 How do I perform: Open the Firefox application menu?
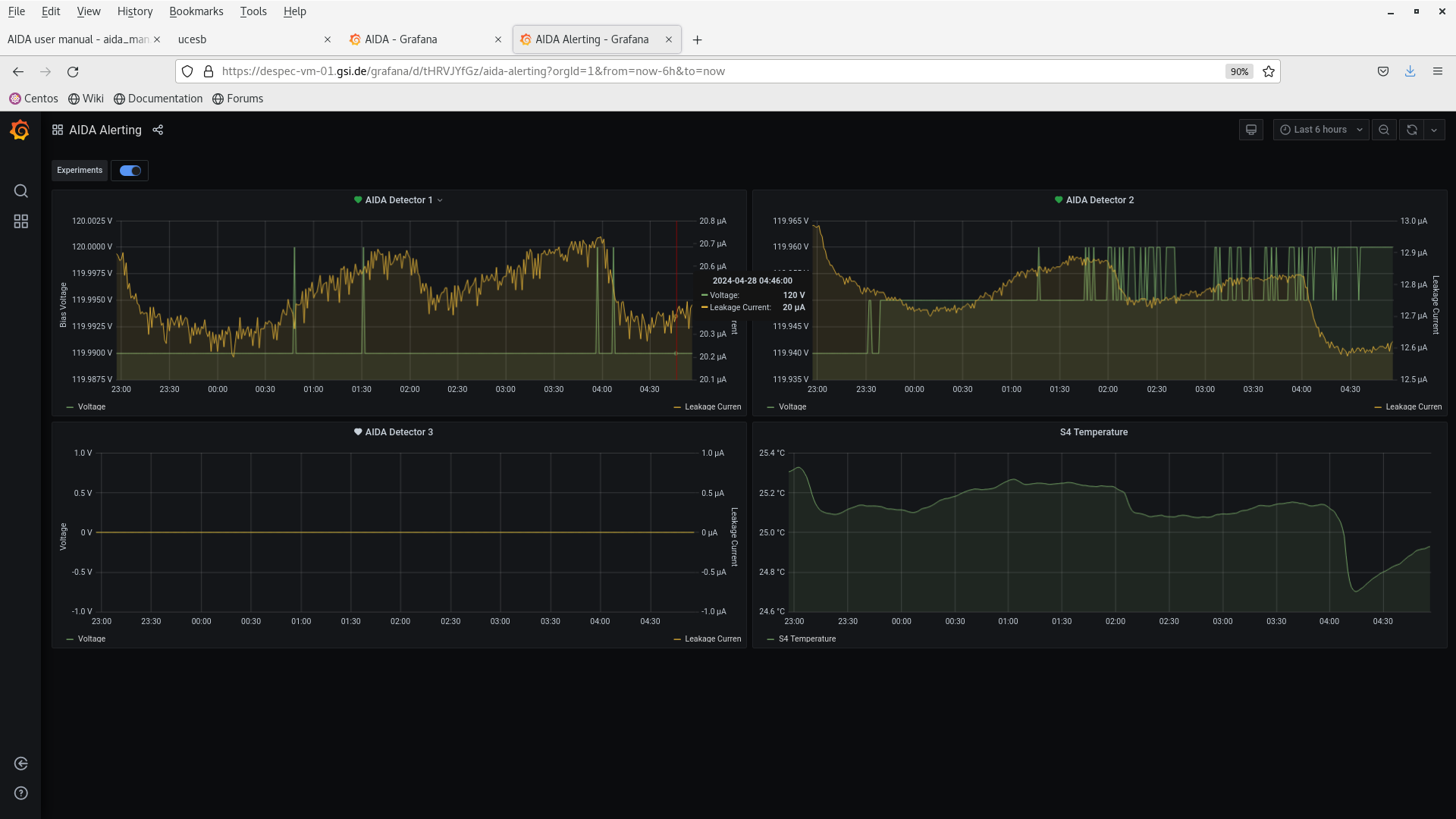pyautogui.click(x=1437, y=71)
